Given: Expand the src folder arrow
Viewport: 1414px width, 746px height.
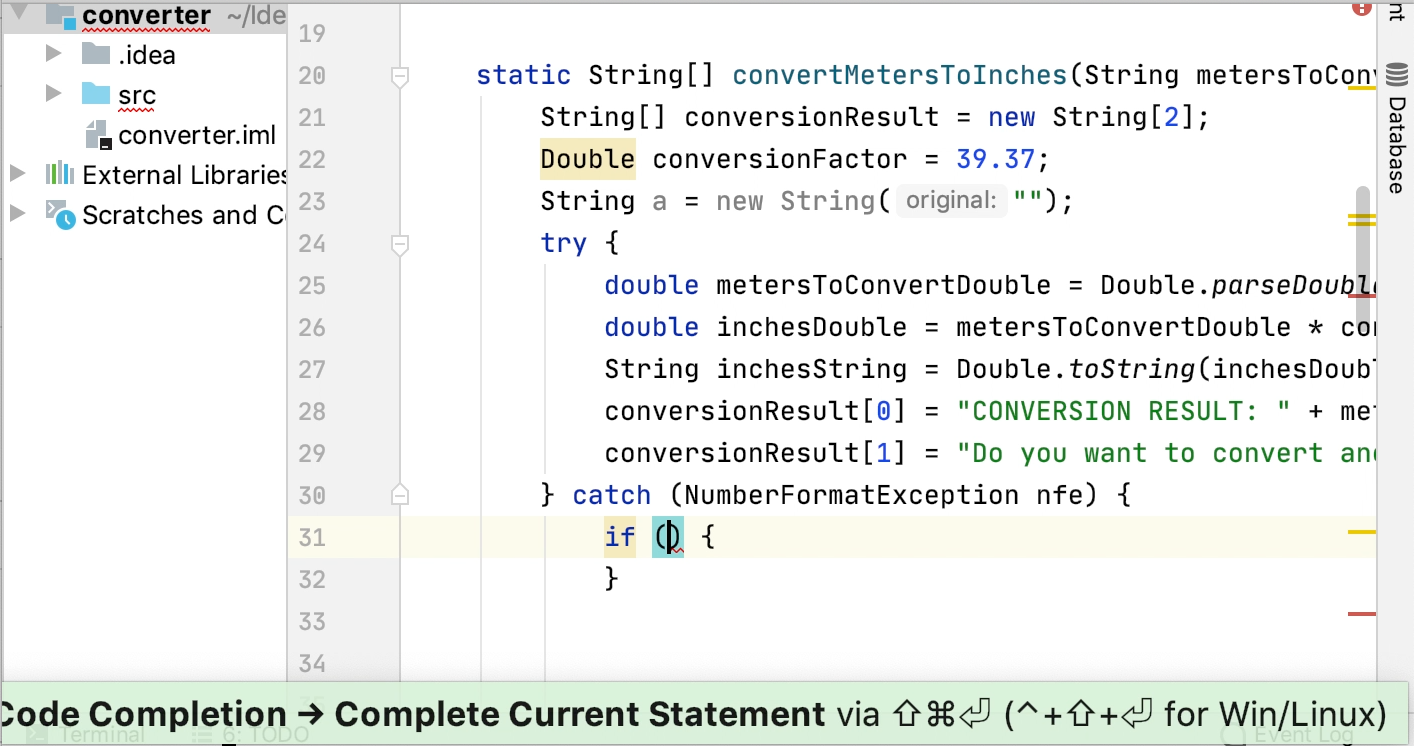Looking at the screenshot, I should click(x=54, y=94).
